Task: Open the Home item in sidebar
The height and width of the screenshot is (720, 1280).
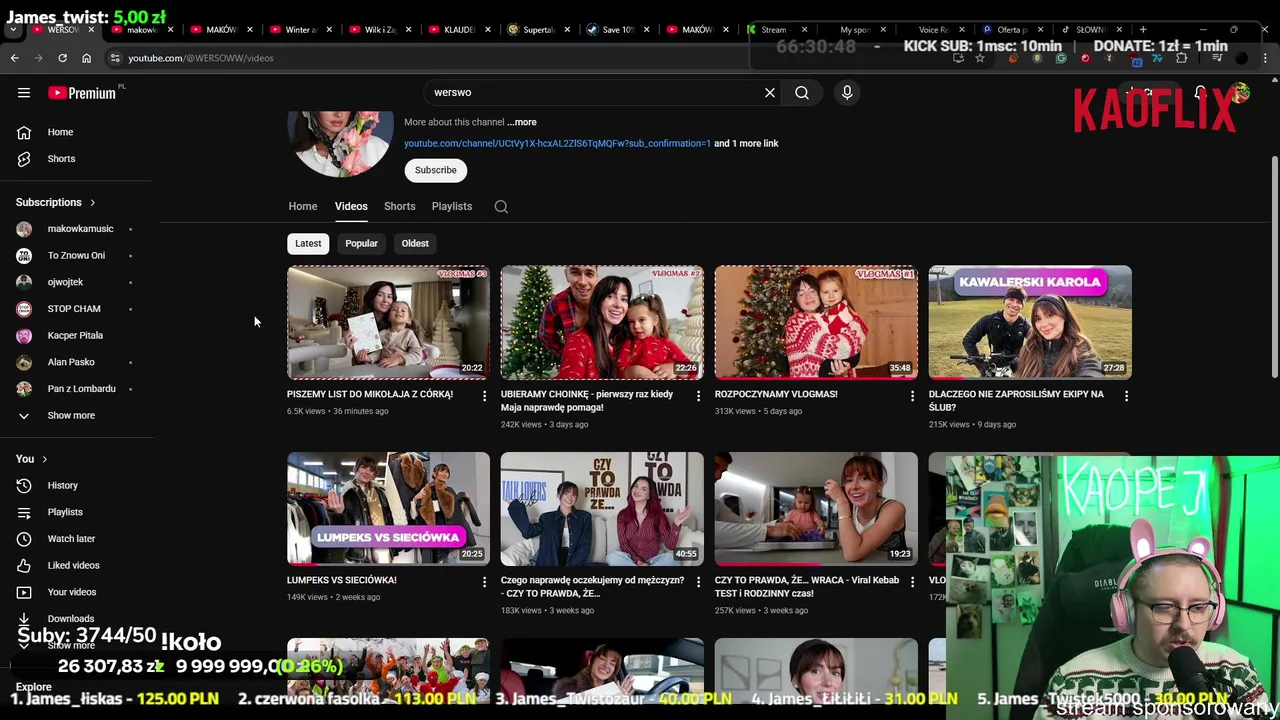Action: 78,132
